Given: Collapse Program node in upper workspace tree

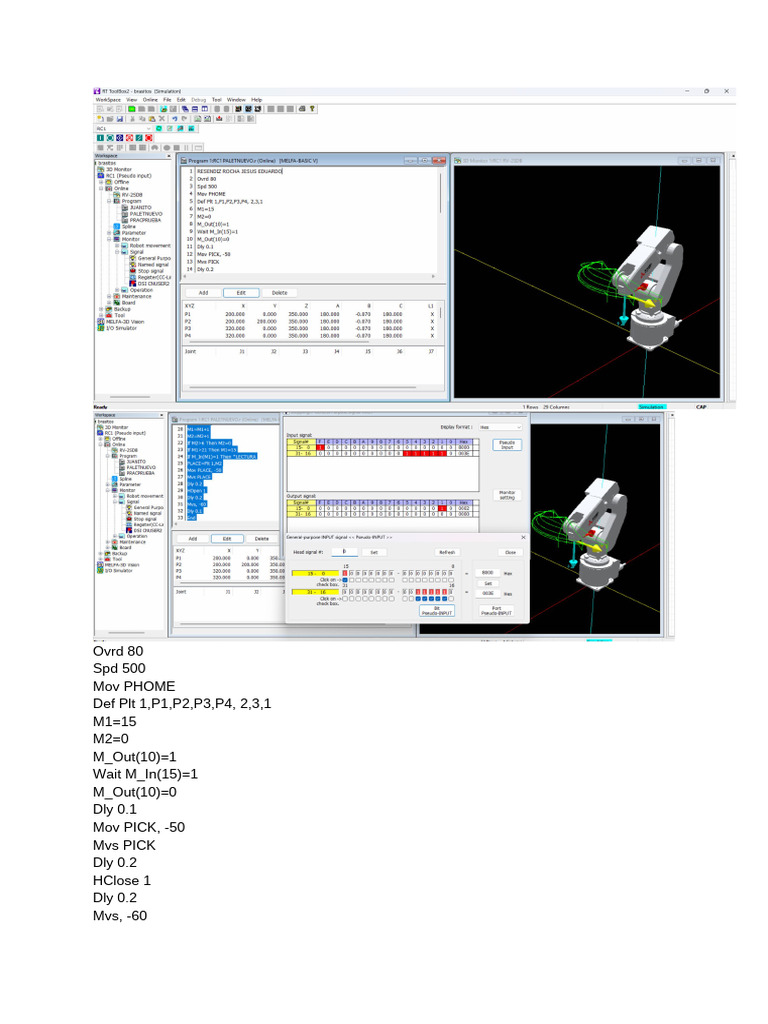Looking at the screenshot, I should click(109, 201).
